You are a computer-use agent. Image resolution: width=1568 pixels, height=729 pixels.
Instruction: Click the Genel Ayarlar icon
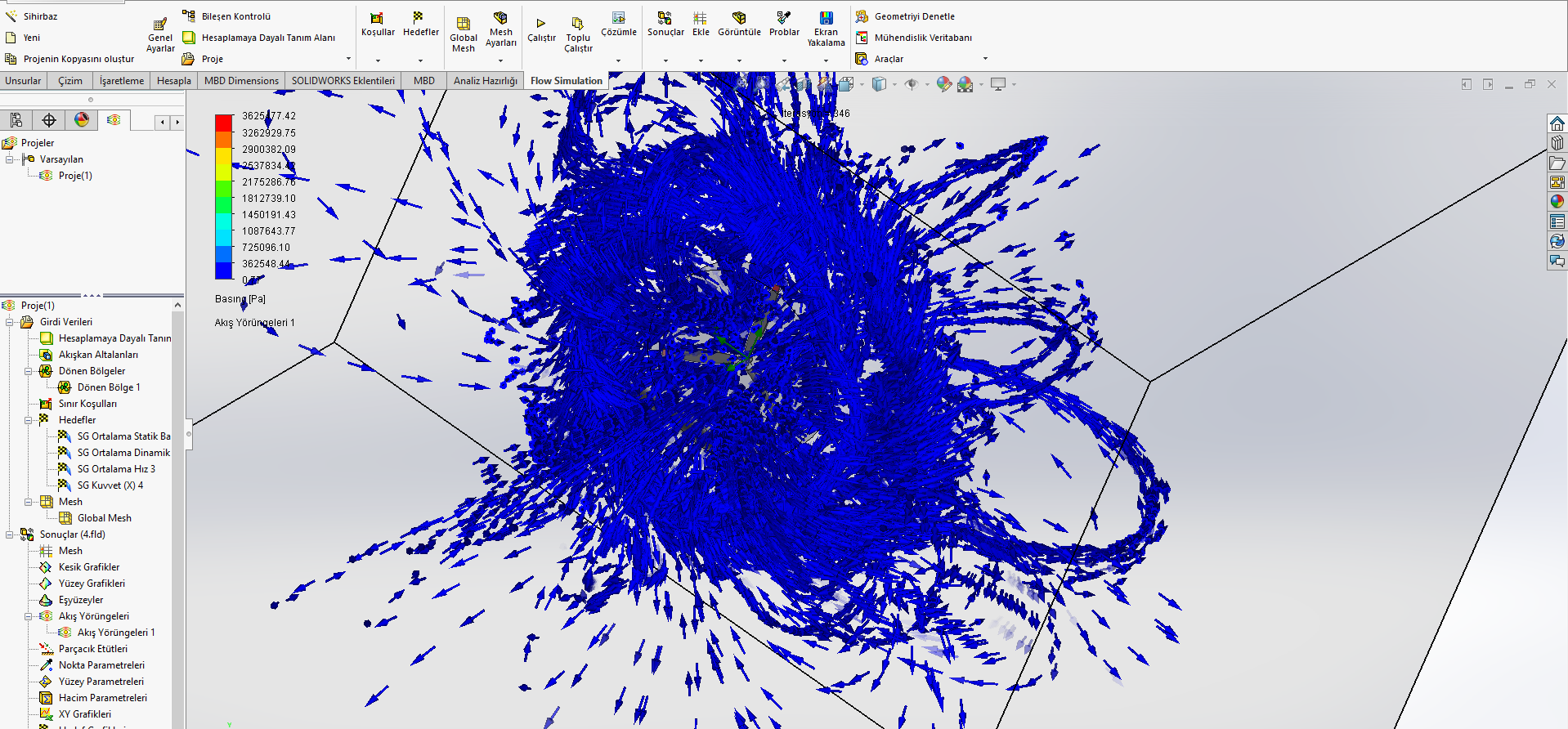160,25
